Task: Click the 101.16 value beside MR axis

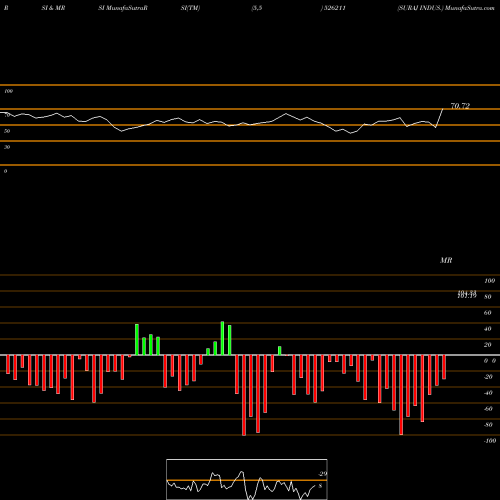Action: [467, 296]
